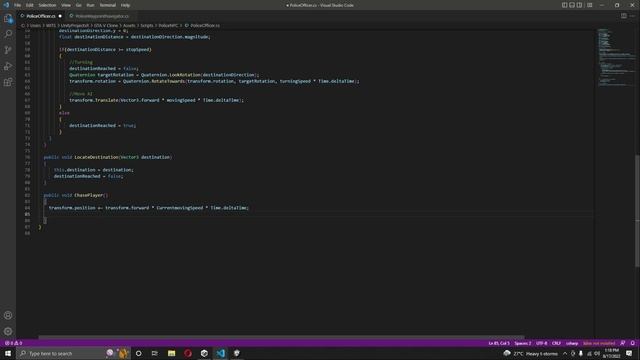The image size is (640, 360).
Task: Change the csharp language mode
Action: (x=572, y=343)
